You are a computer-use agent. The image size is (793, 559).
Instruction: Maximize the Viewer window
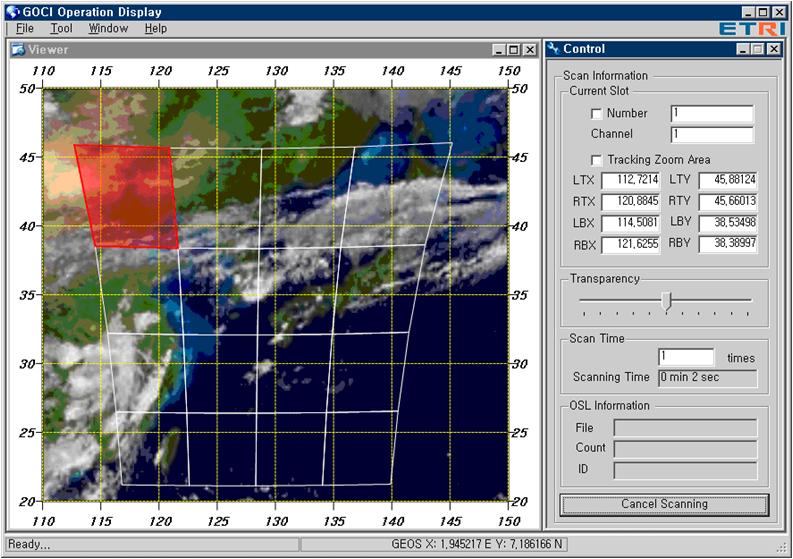514,50
